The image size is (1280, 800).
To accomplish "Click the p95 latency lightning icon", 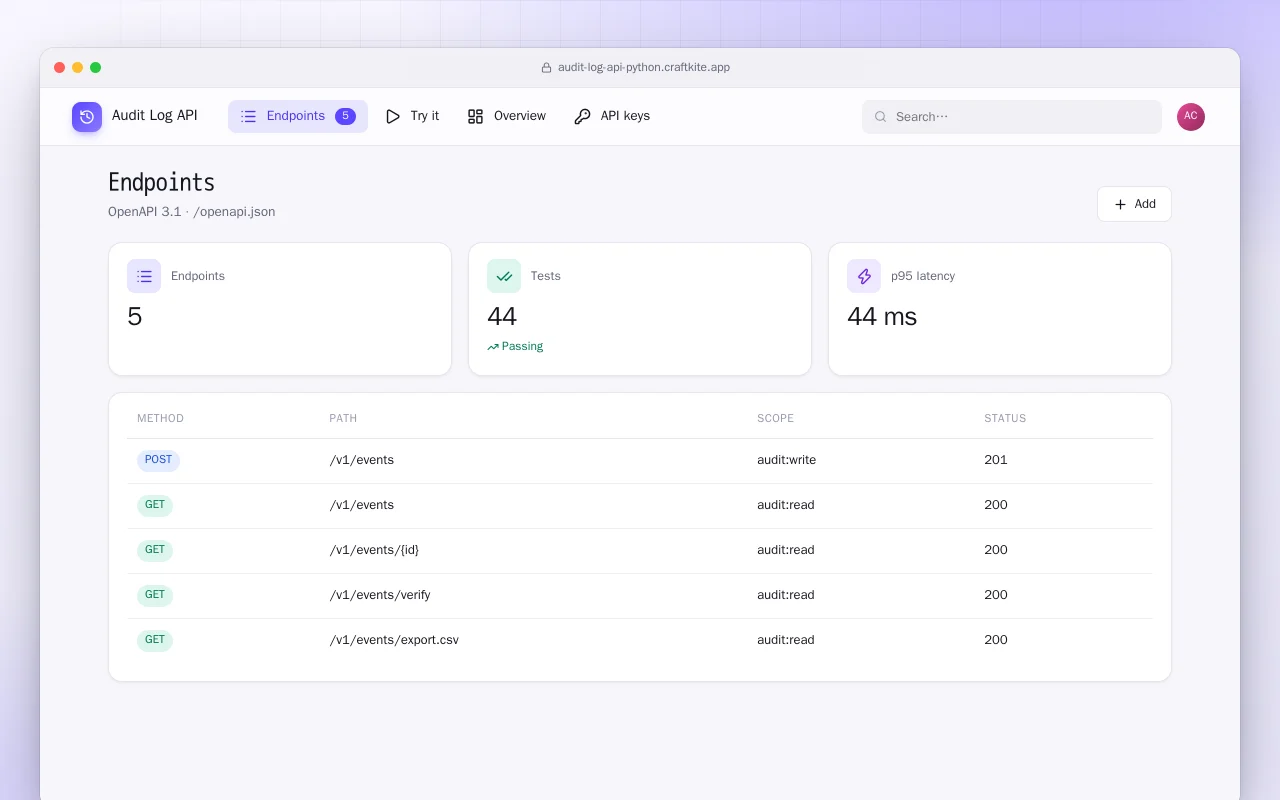I will (x=864, y=276).
